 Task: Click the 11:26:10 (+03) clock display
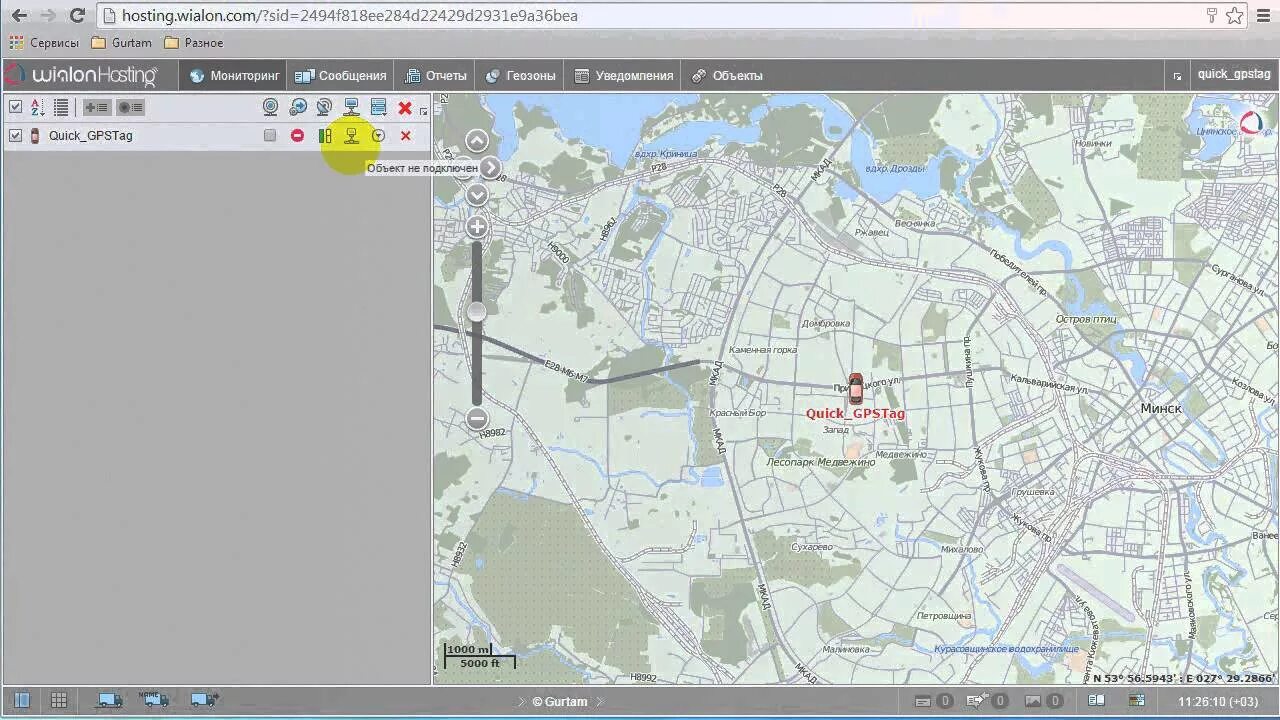[x=1218, y=702]
